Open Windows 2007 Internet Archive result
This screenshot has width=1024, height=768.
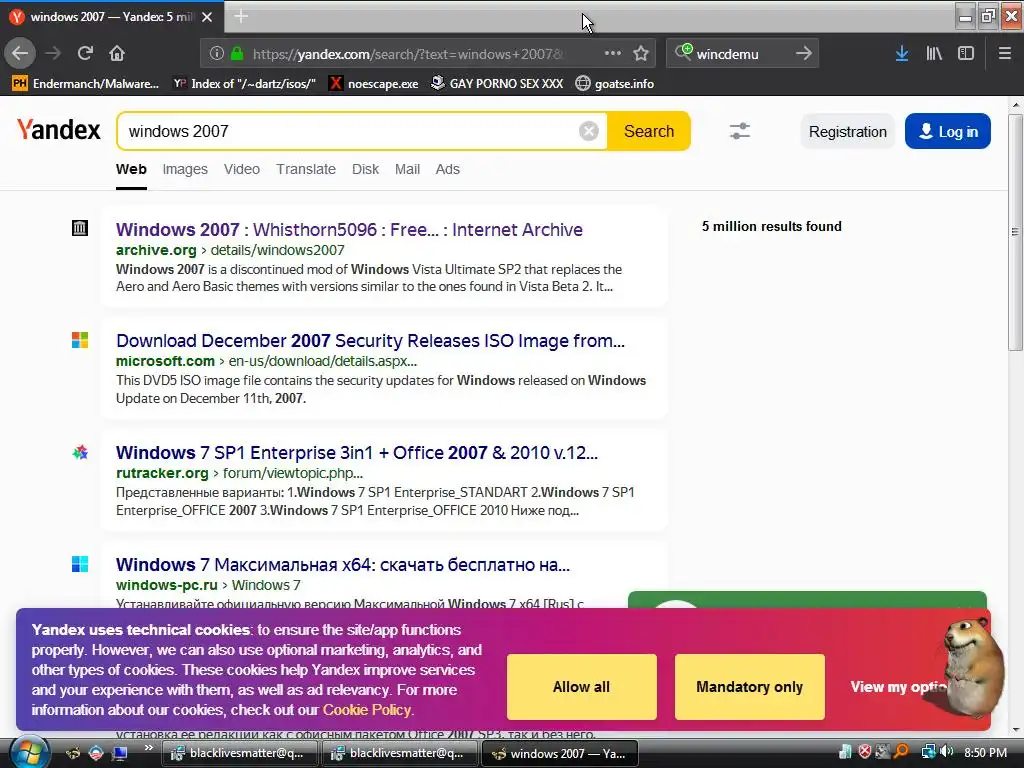pyautogui.click(x=349, y=230)
